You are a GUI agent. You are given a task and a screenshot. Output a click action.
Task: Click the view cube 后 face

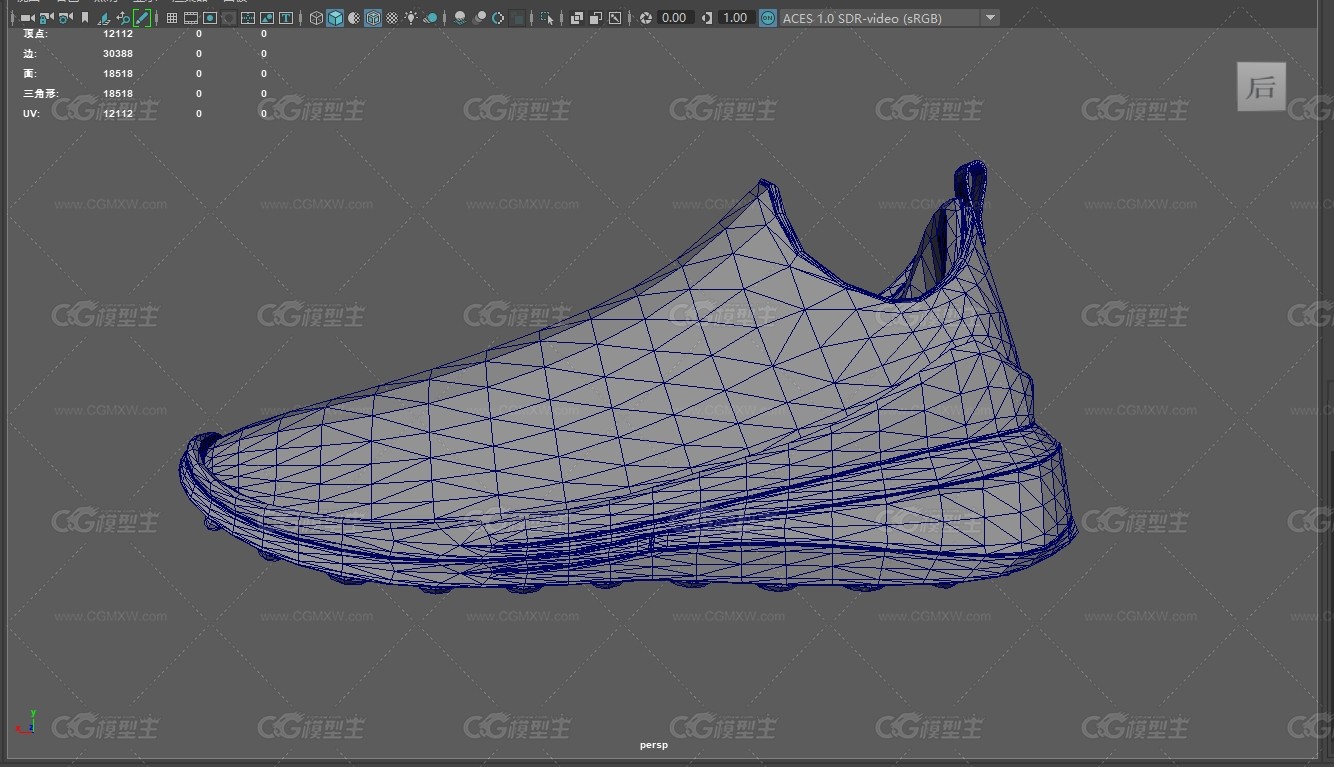pos(1261,87)
